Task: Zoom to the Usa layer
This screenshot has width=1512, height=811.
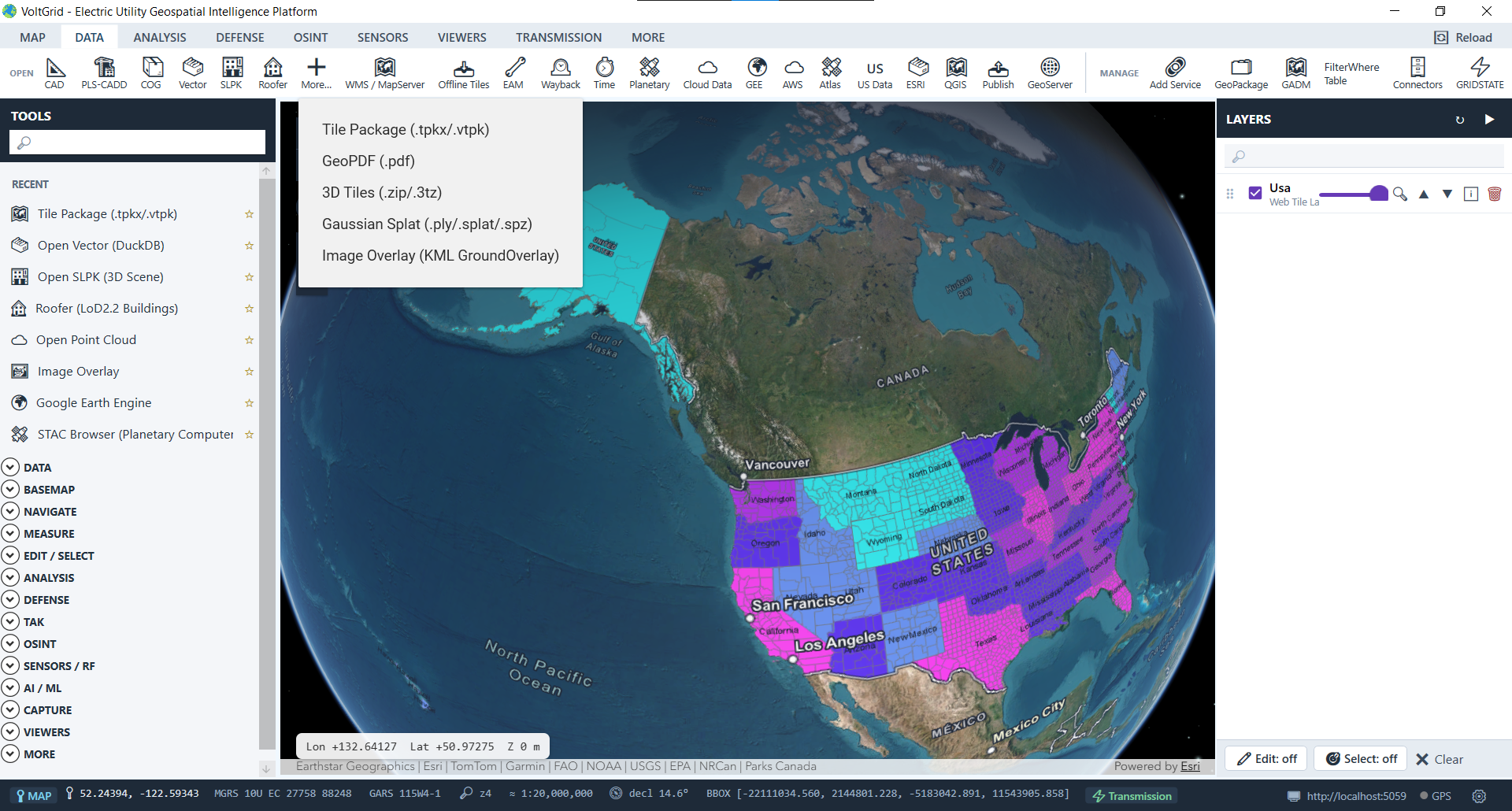Action: point(1400,194)
